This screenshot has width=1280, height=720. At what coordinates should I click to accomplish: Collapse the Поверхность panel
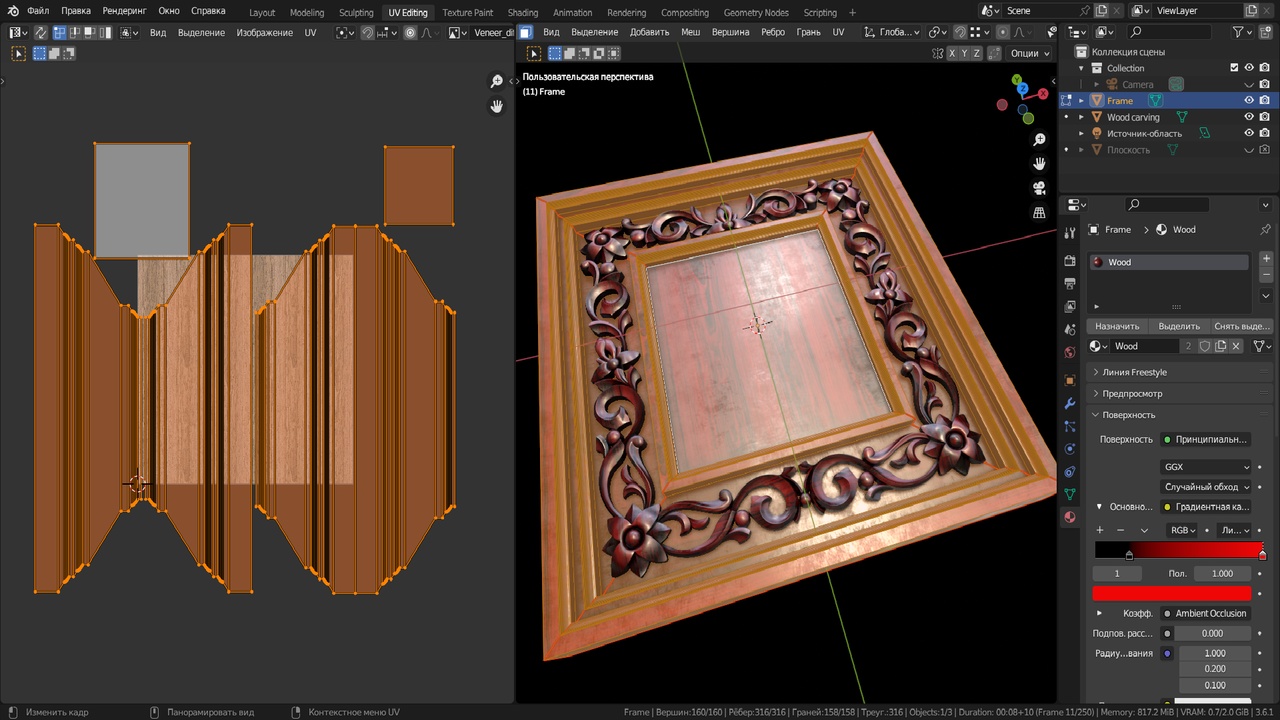click(1178, 415)
